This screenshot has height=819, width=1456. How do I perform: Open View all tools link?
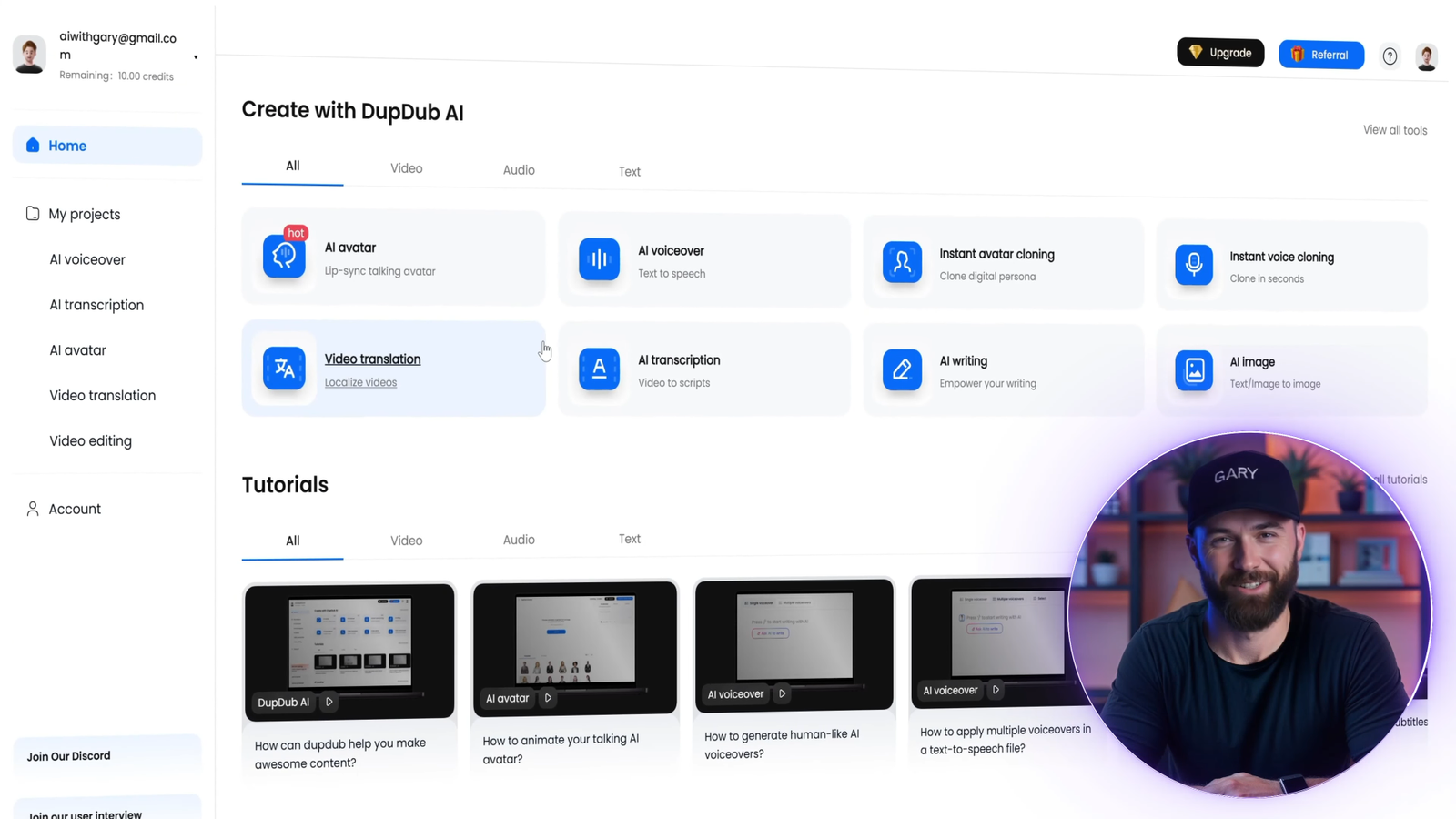coord(1395,130)
